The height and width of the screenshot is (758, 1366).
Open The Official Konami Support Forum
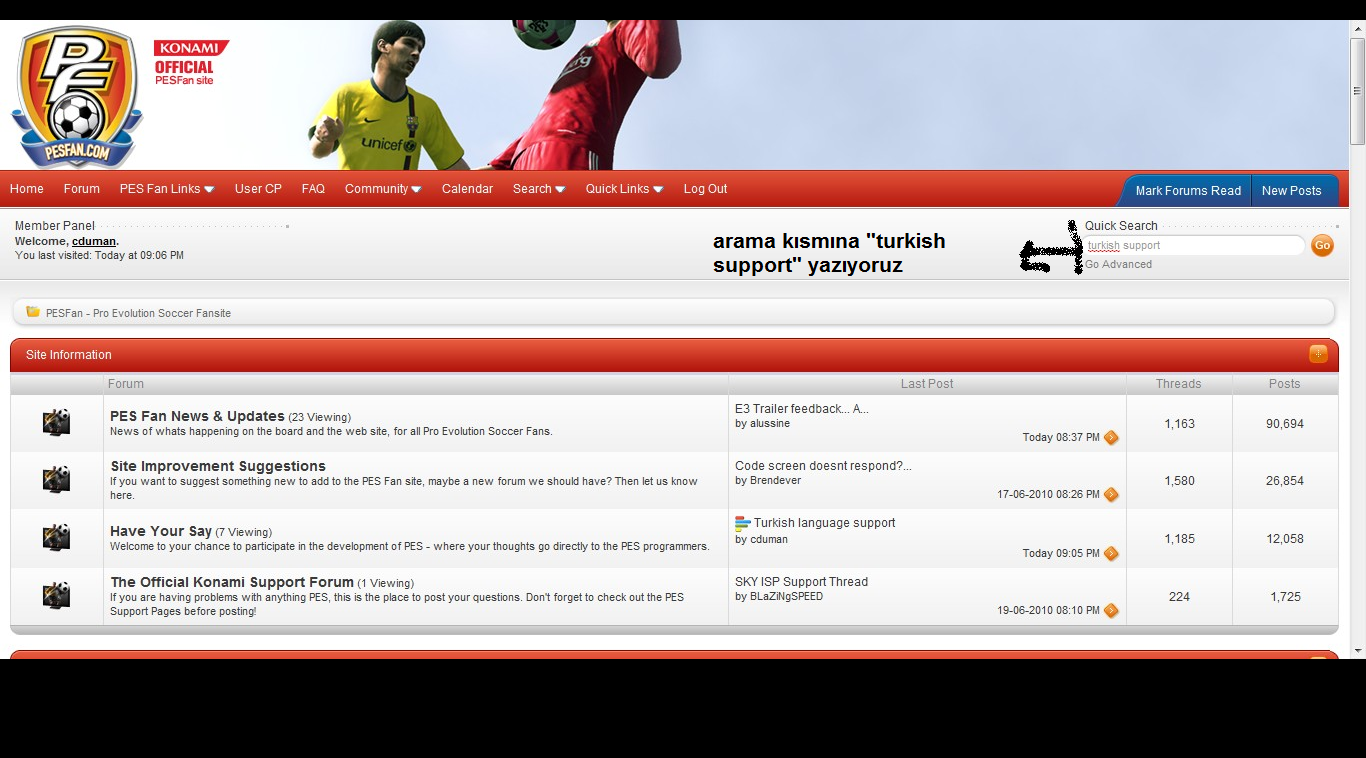tap(232, 582)
